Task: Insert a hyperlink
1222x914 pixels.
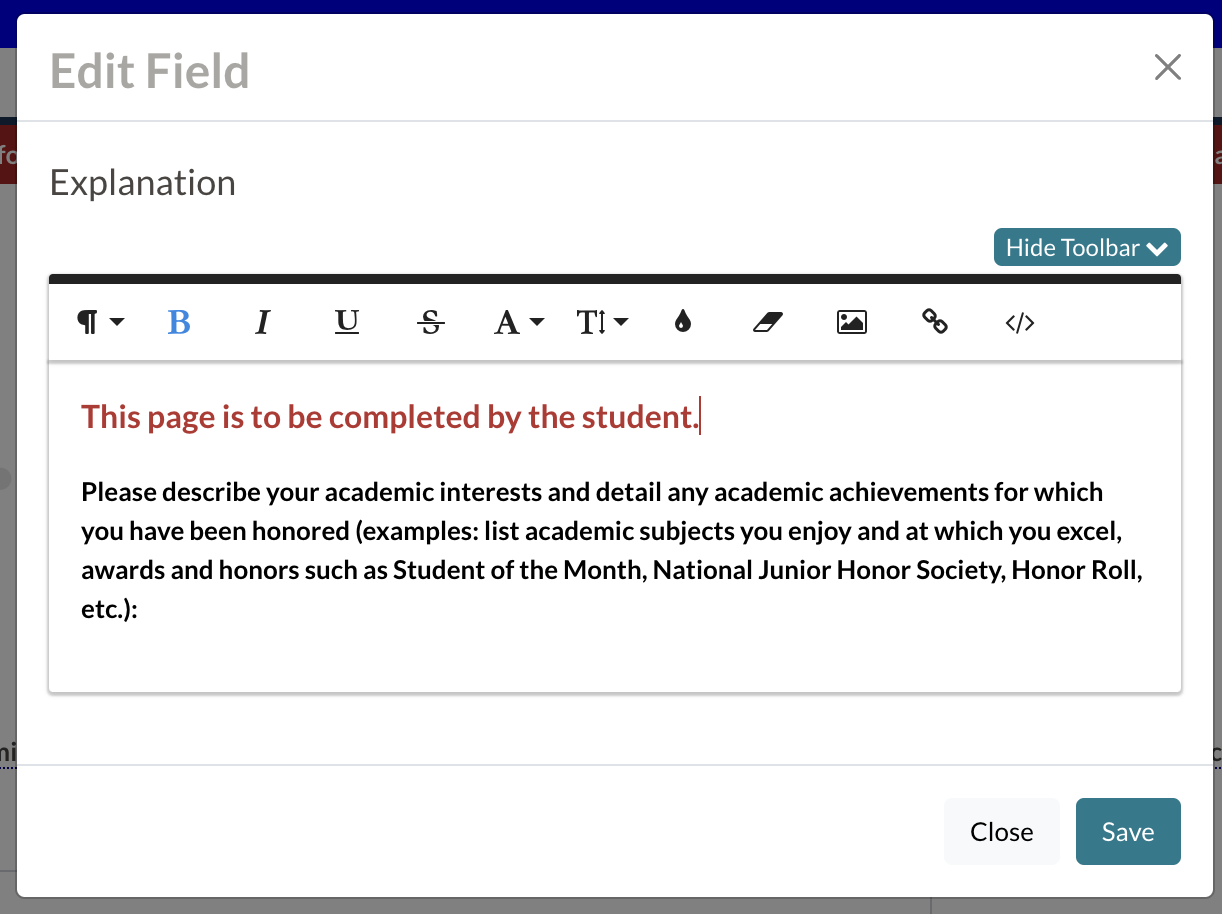Action: (935, 322)
